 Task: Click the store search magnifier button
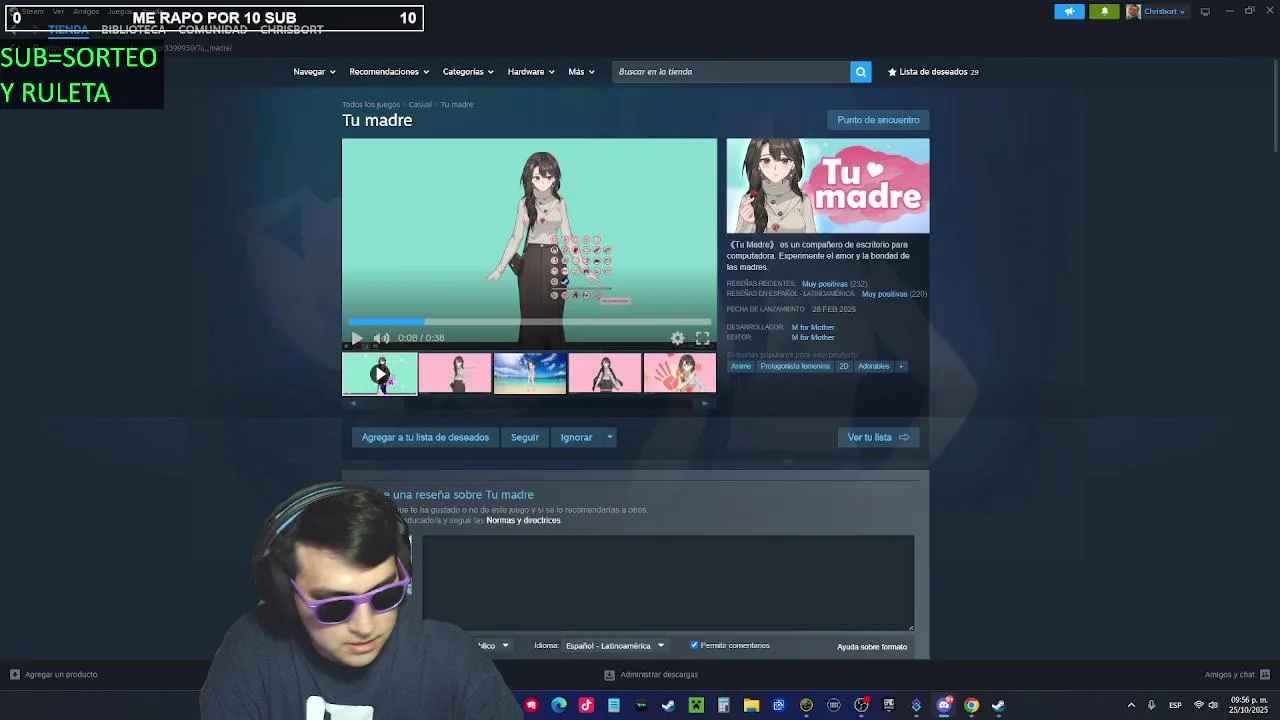pyautogui.click(x=860, y=72)
